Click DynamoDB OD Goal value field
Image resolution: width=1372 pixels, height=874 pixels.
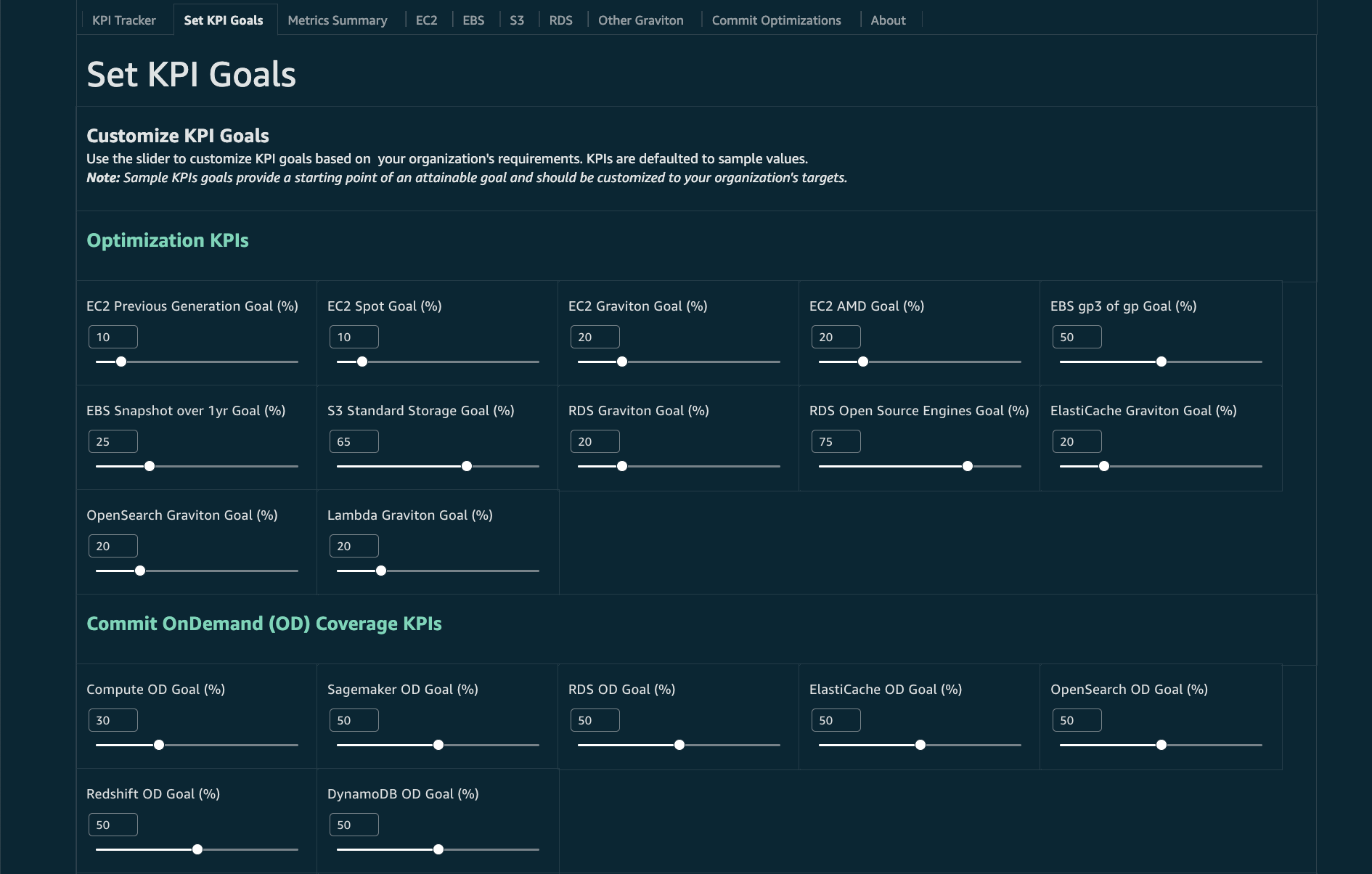[354, 825]
